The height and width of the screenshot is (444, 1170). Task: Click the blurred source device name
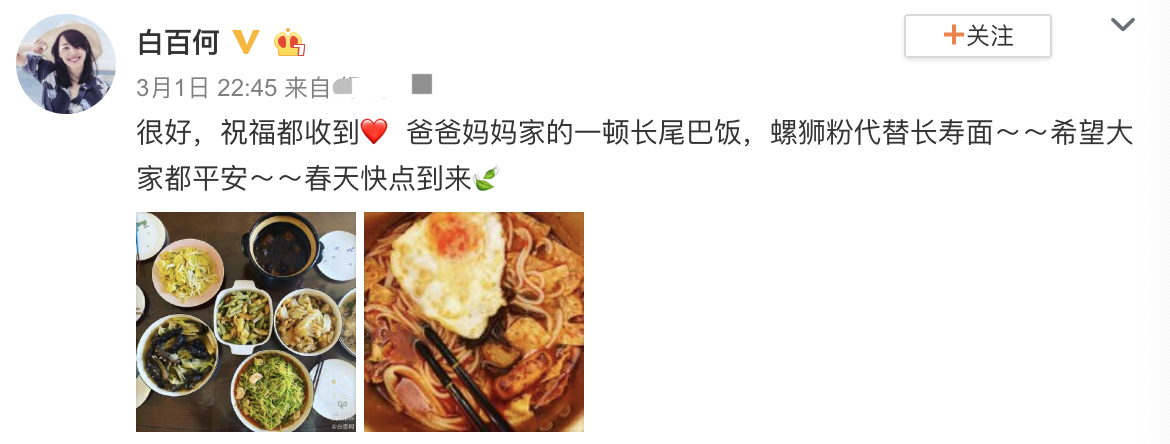359,87
